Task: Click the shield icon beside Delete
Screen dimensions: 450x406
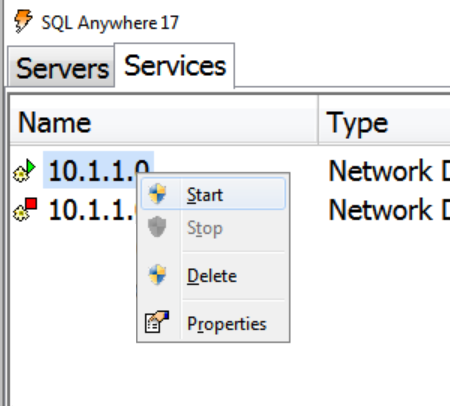Action: point(157,275)
